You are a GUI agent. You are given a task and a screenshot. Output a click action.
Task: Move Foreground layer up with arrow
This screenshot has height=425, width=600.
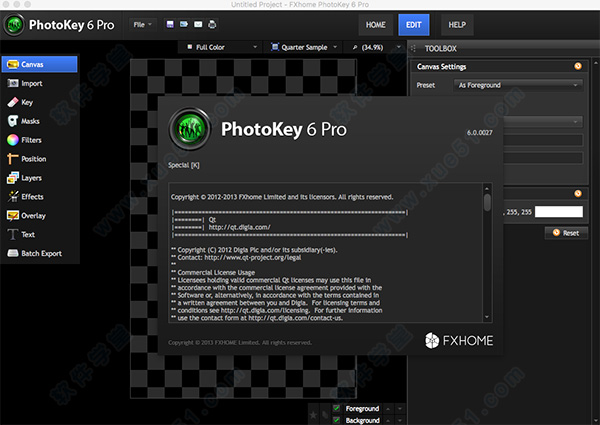pyautogui.click(x=388, y=409)
